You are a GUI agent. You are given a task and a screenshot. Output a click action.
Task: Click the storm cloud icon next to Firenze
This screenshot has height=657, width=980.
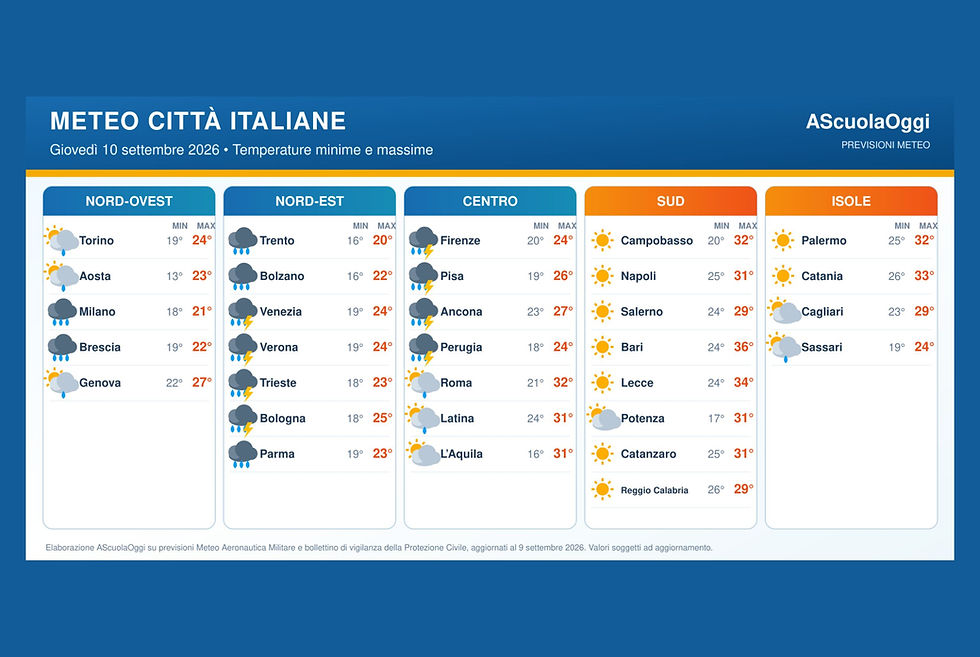point(423,242)
